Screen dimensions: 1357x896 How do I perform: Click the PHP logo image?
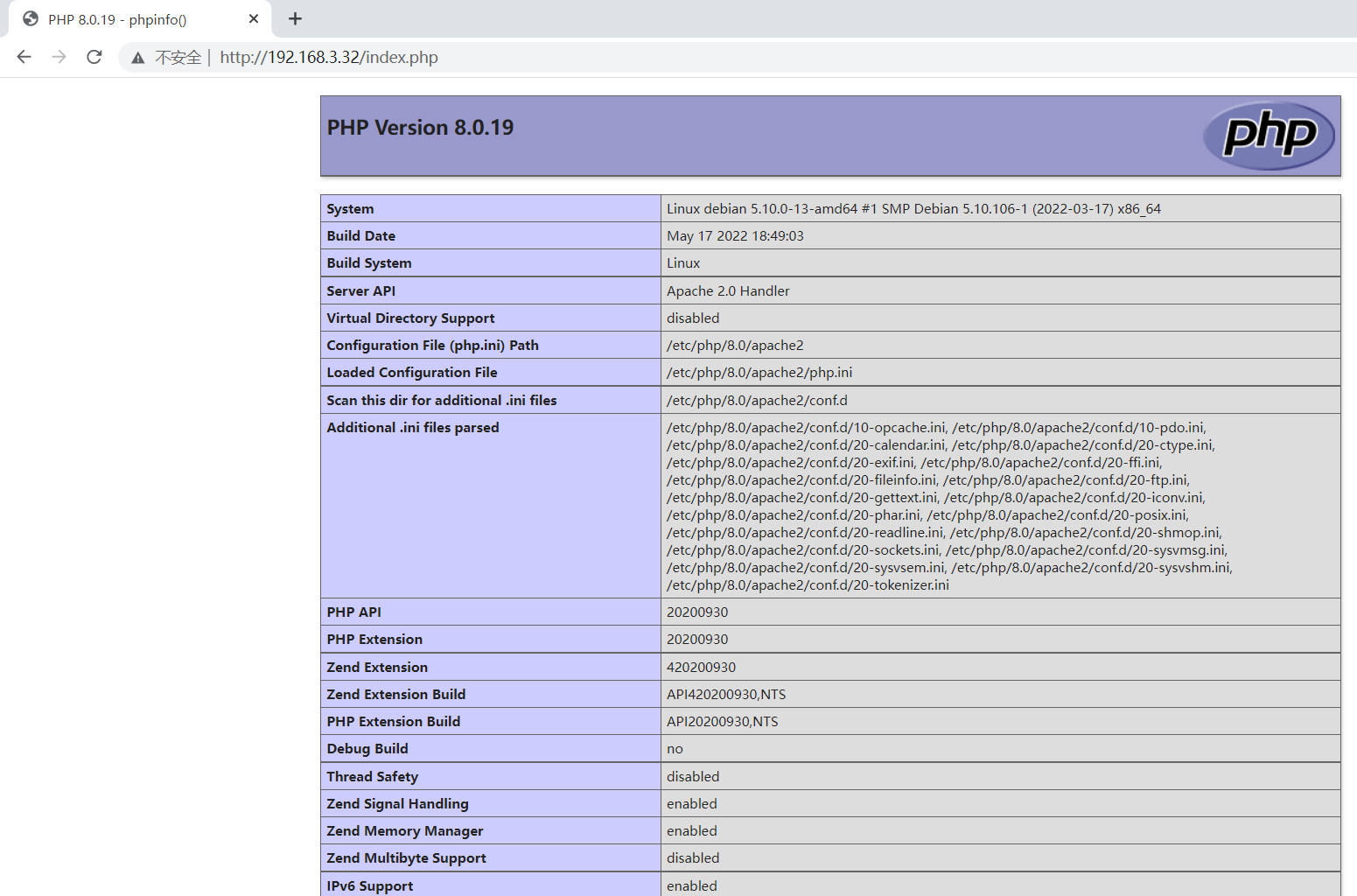pyautogui.click(x=1269, y=136)
